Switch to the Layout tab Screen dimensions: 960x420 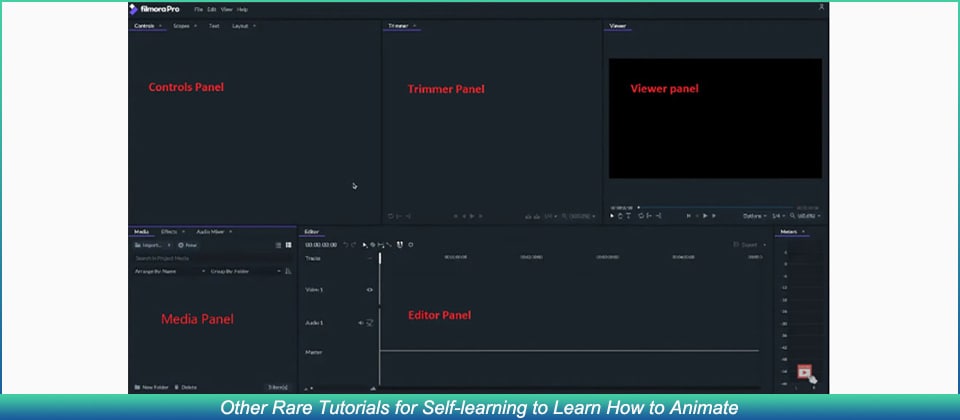240,26
